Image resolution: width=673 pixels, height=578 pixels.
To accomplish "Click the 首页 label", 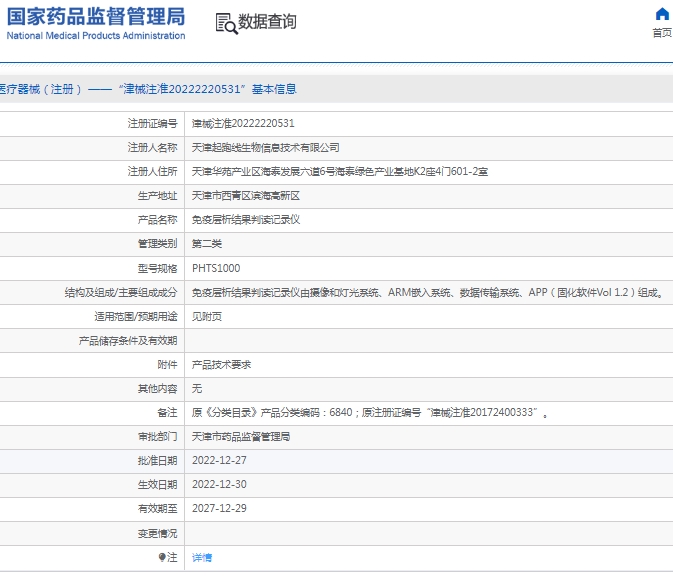I will click(662, 33).
